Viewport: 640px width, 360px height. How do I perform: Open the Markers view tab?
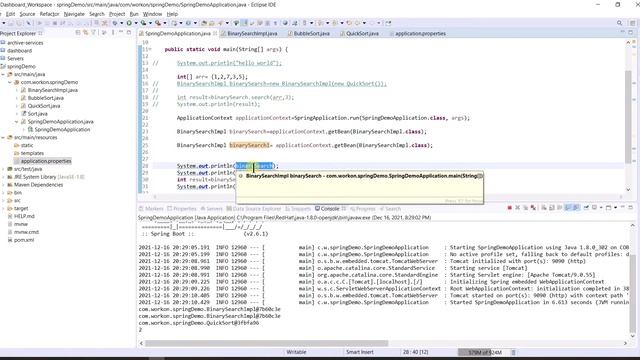(x=151, y=209)
